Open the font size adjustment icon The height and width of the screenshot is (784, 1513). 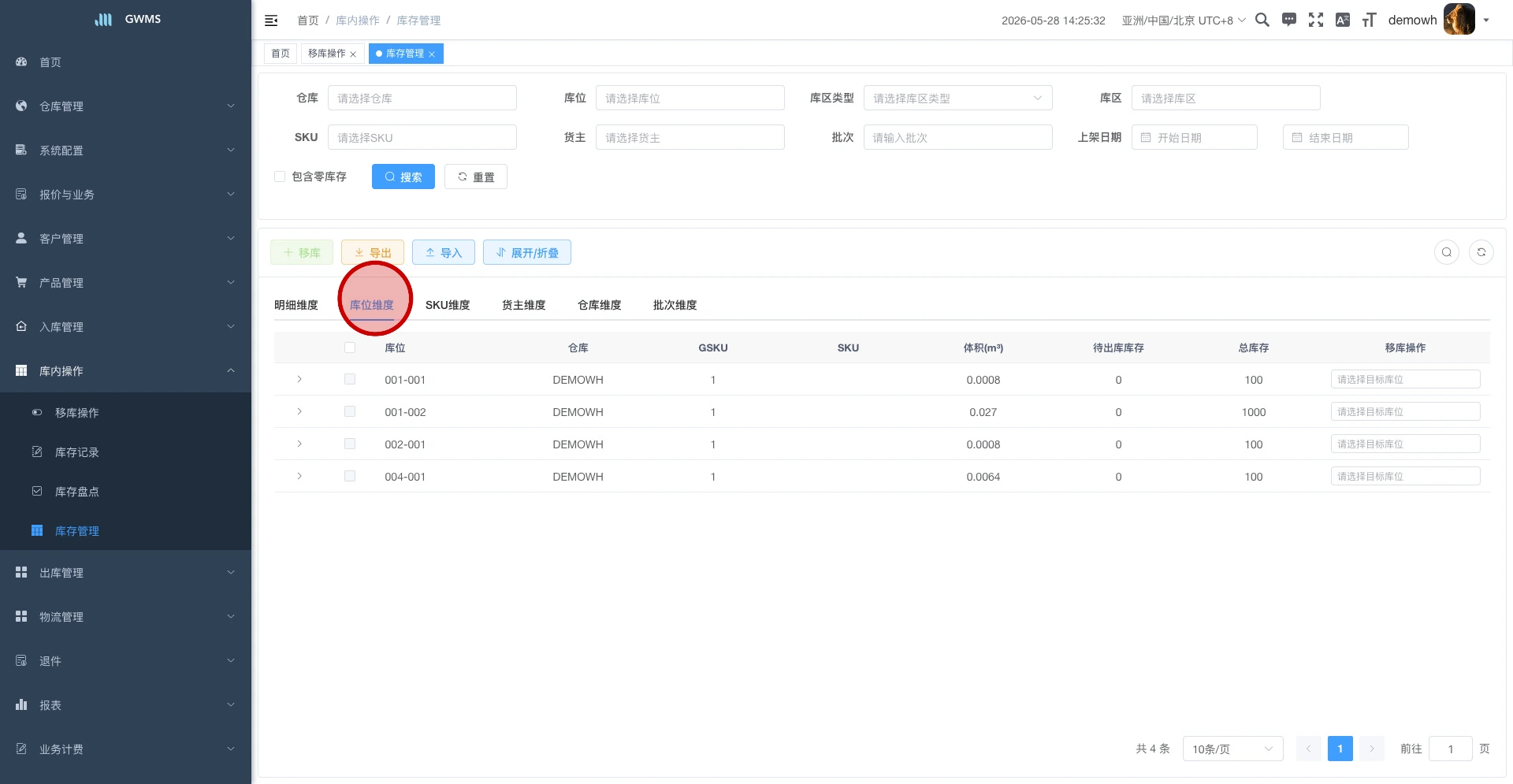(1370, 20)
